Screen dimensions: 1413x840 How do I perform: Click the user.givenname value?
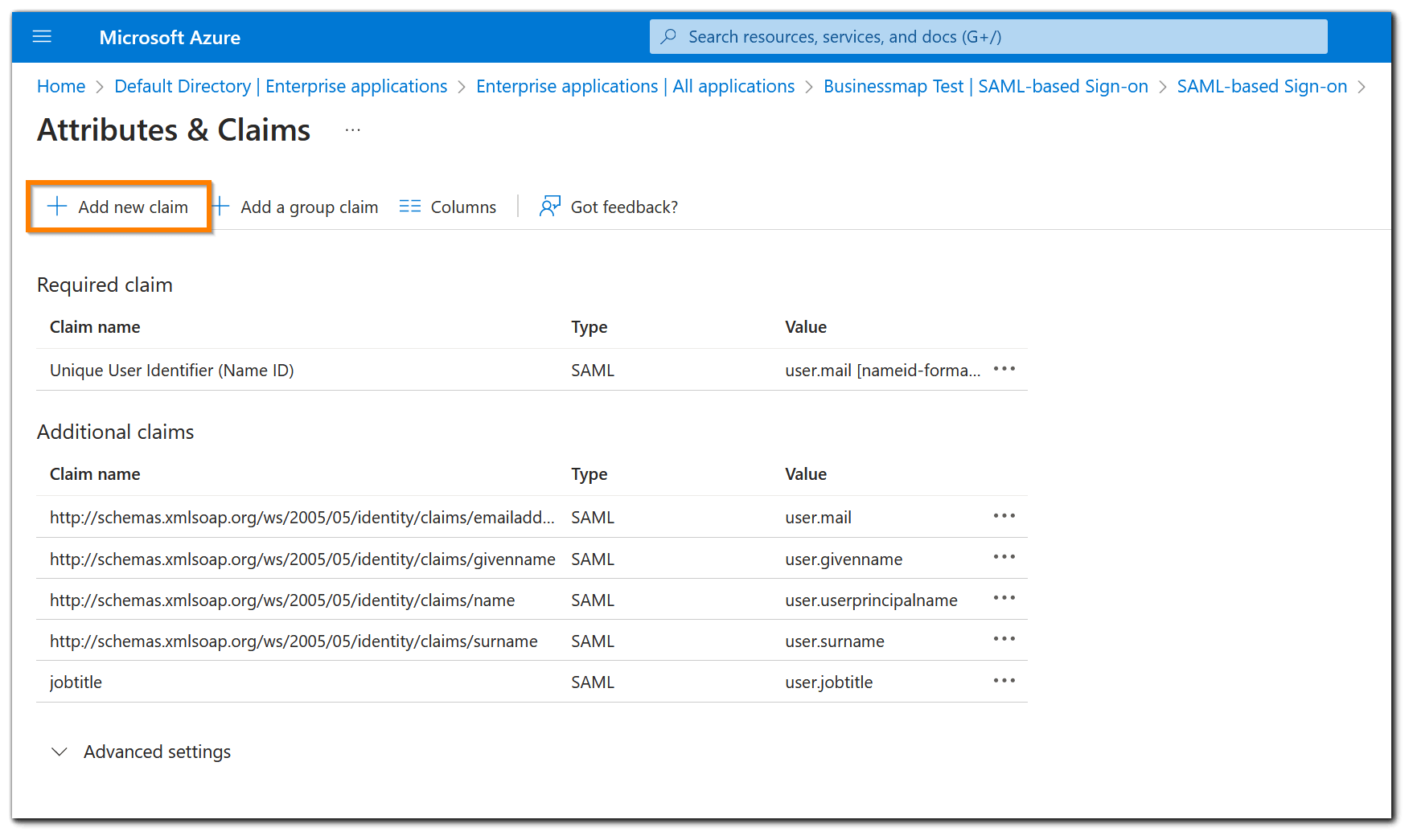pyautogui.click(x=844, y=559)
